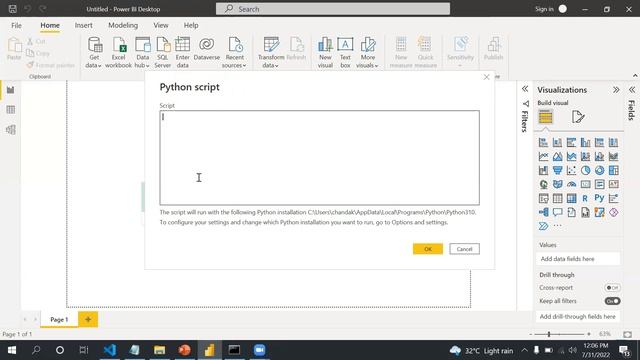This screenshot has height=360, width=640.
Task: Toggle Cross-report drill through switch
Action: [612, 288]
